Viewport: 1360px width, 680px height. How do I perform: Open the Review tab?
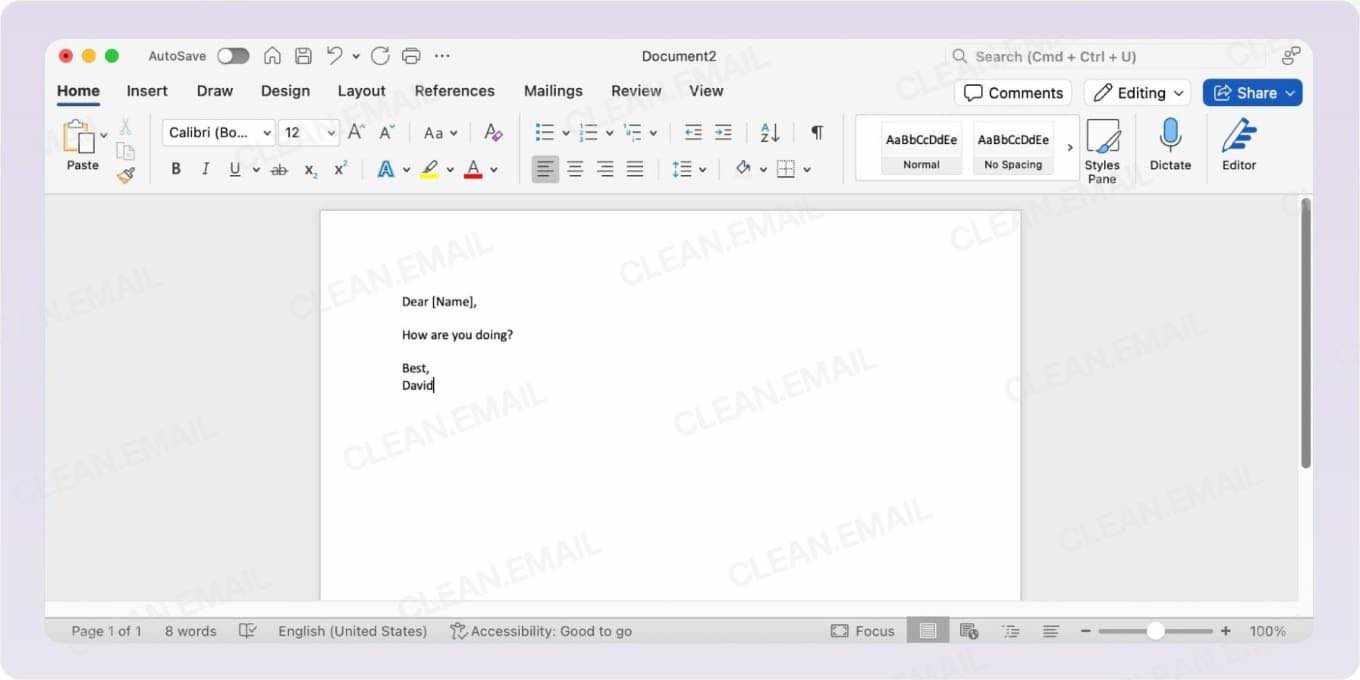tap(636, 91)
